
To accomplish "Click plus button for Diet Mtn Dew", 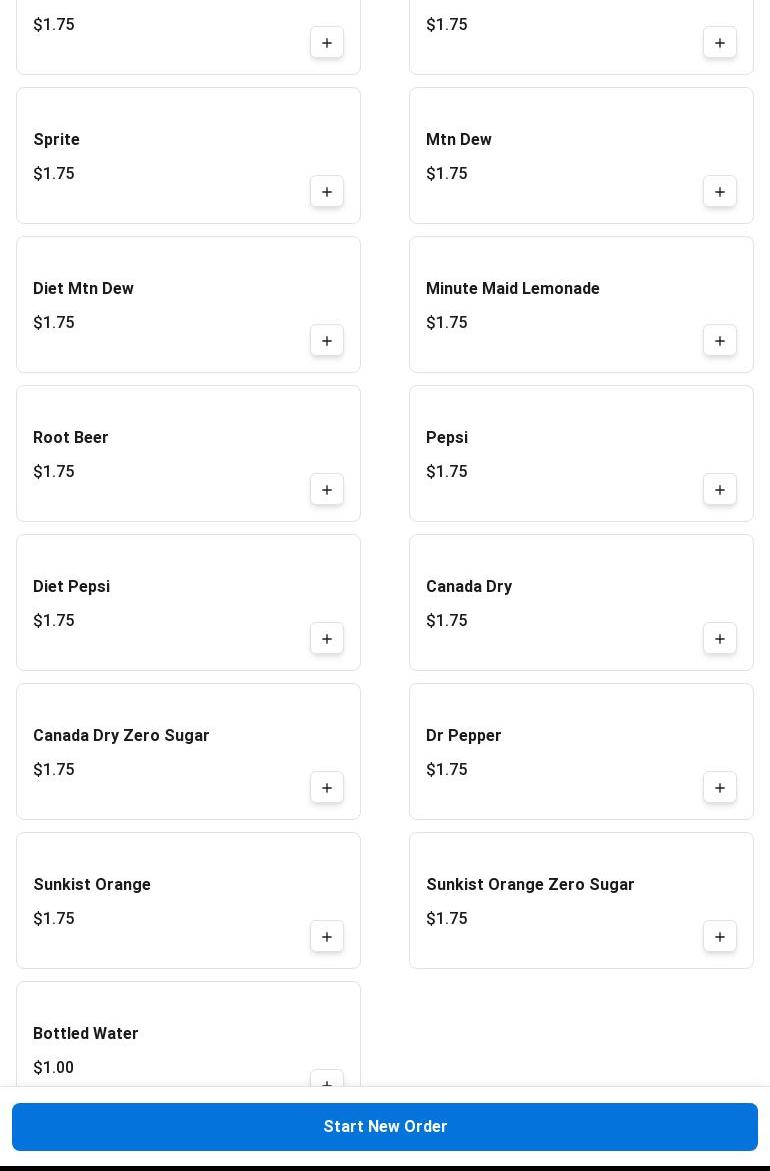I will click(x=327, y=341).
